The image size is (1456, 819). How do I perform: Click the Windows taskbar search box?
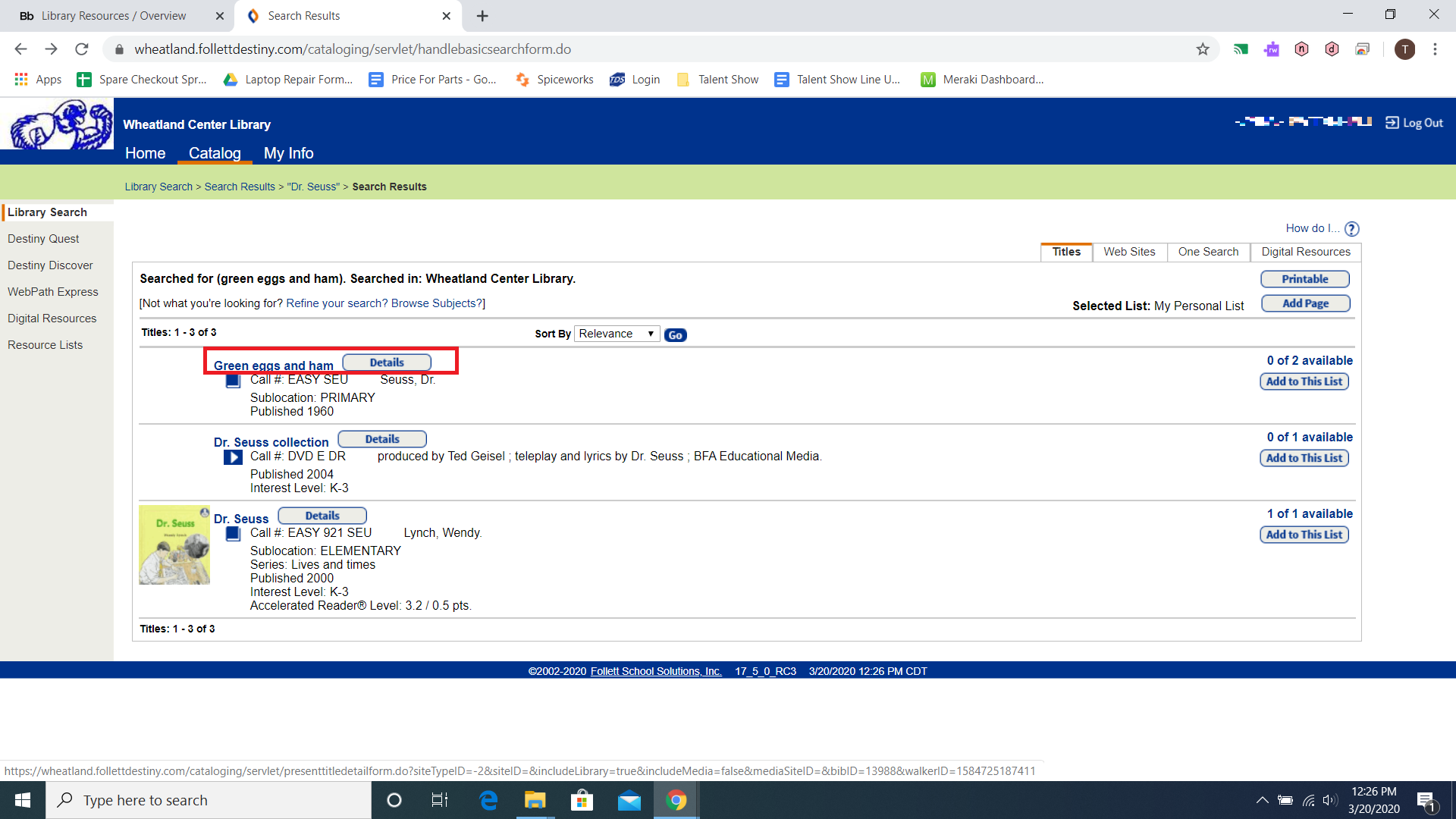(x=209, y=800)
